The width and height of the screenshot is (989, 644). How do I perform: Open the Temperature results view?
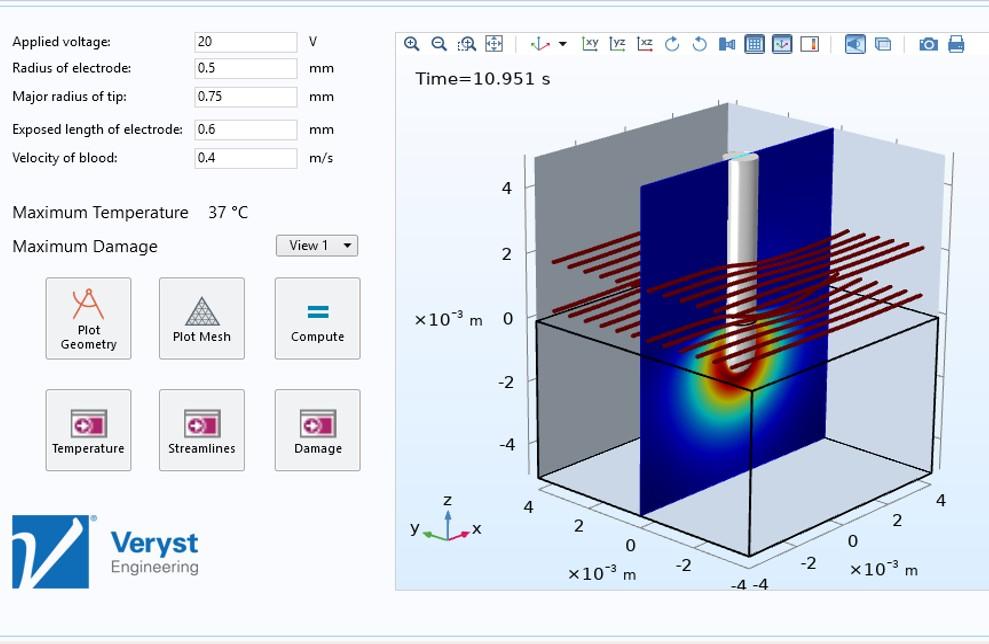(x=88, y=430)
